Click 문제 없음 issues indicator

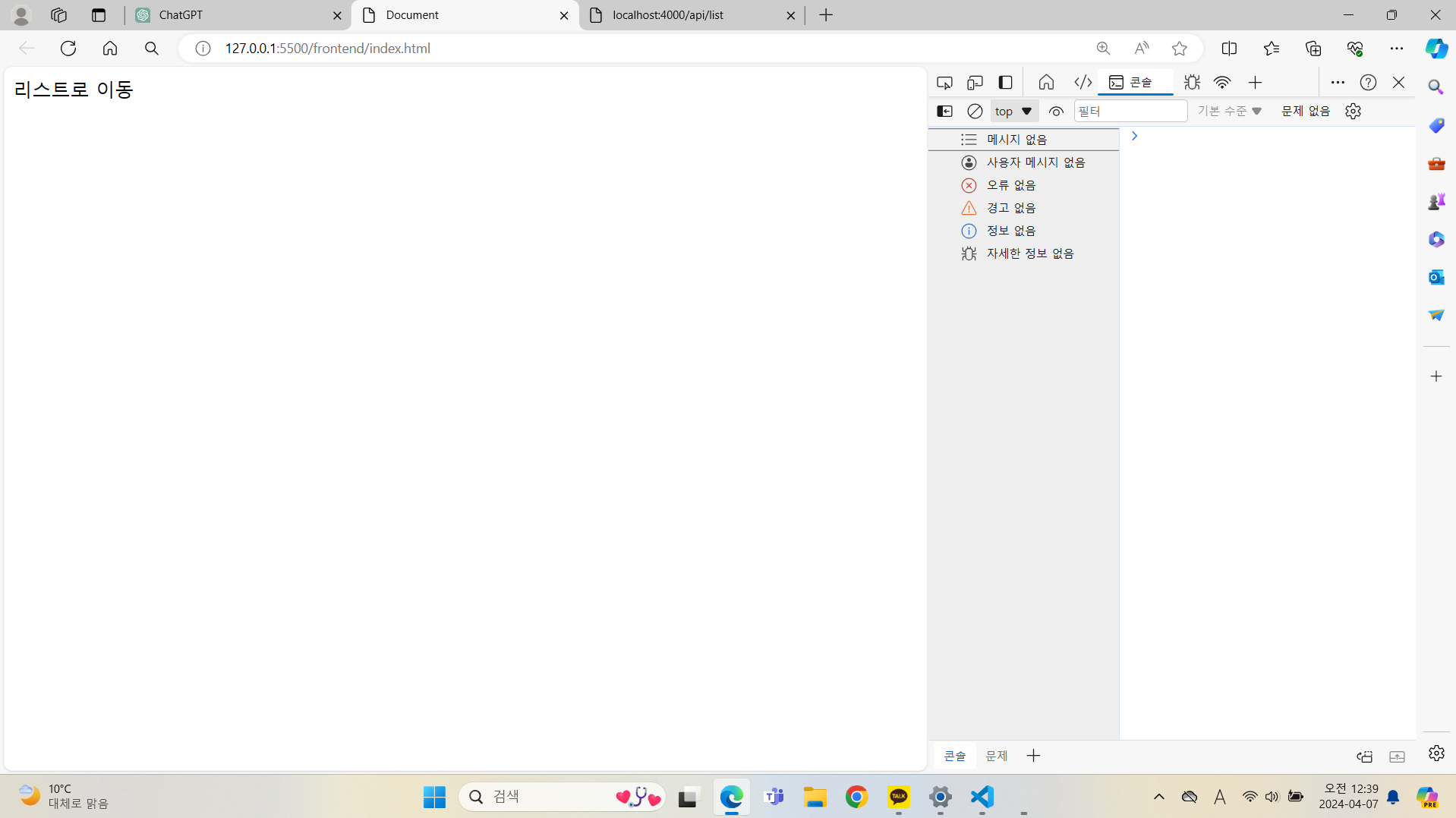(x=1306, y=112)
